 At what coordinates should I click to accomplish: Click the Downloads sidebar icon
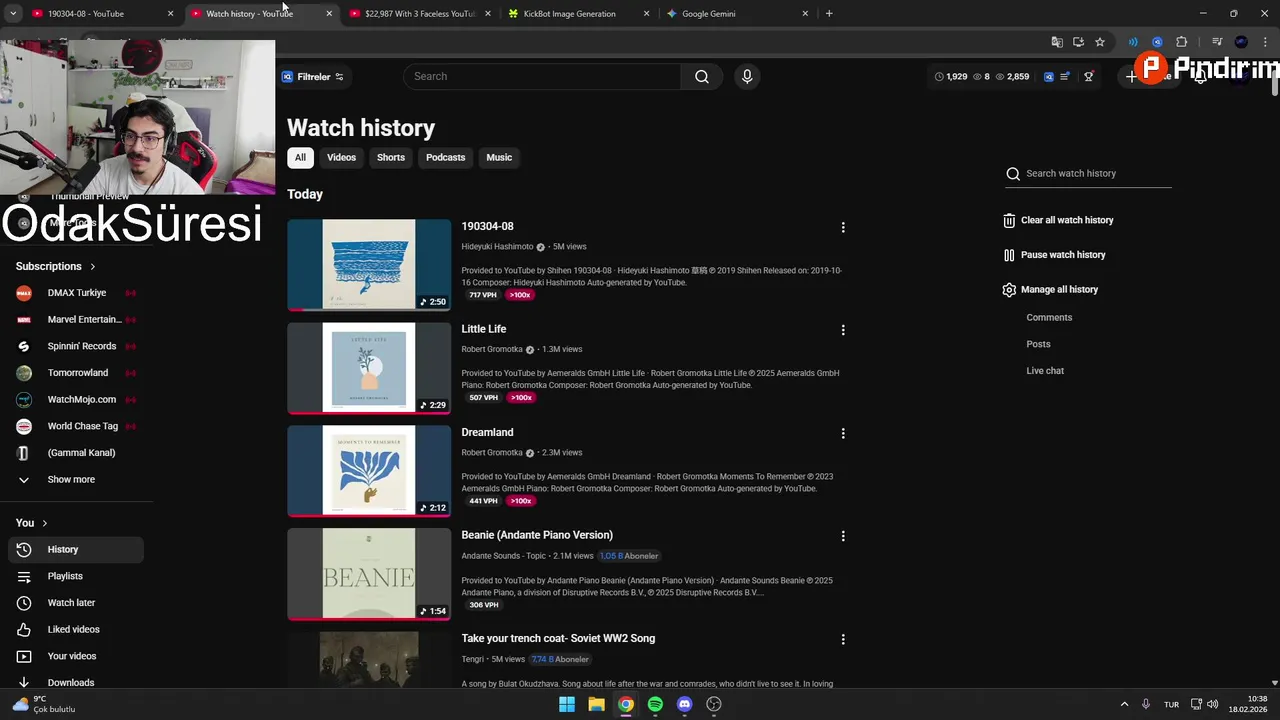24,683
